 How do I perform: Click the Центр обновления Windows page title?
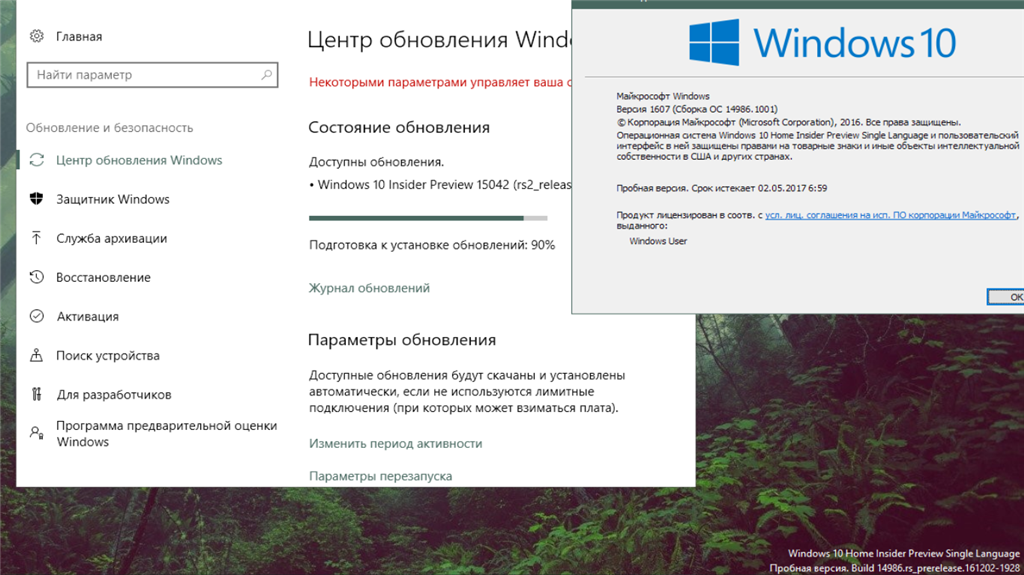point(440,39)
